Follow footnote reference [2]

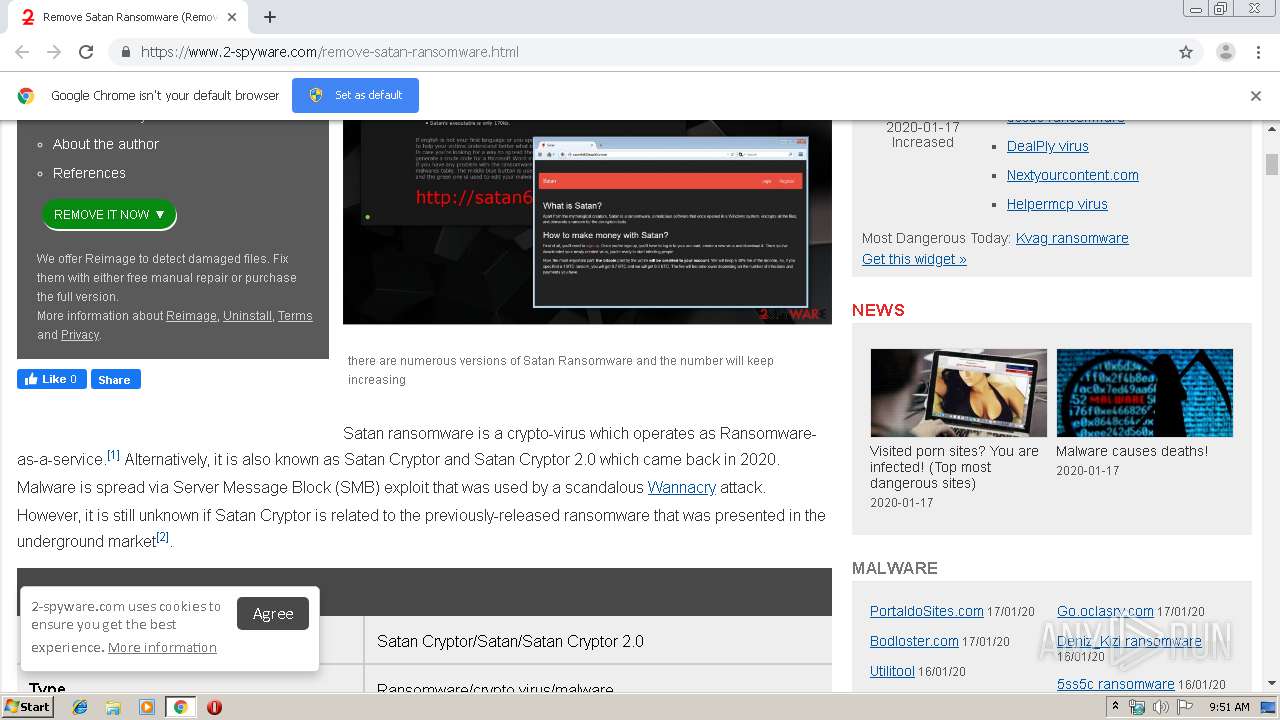pyautogui.click(x=163, y=537)
